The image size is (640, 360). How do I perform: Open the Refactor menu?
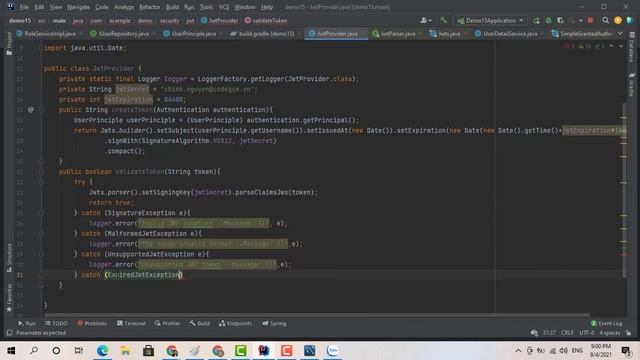click(x=149, y=7)
